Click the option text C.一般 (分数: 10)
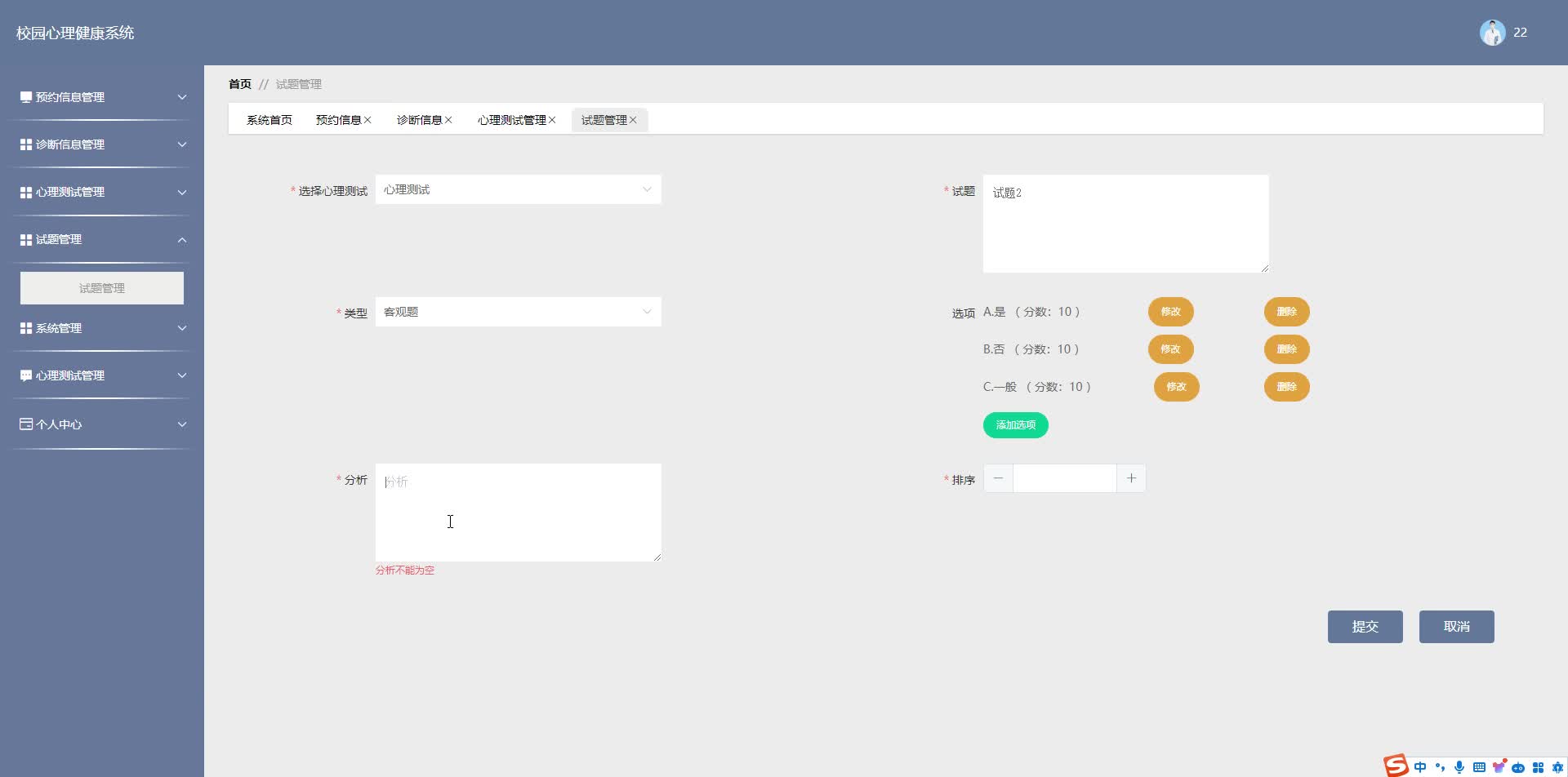 click(x=1038, y=387)
